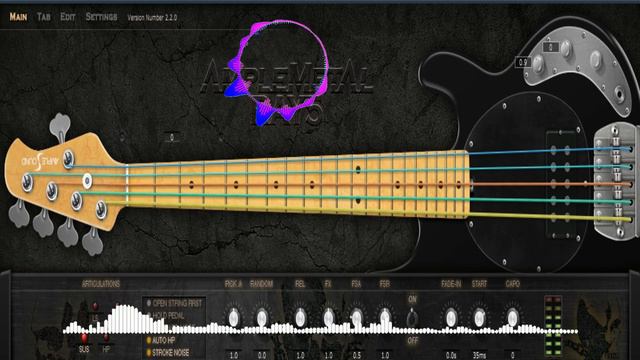This screenshot has height=360, width=640.
Task: Click the Start knob
Action: [480, 318]
